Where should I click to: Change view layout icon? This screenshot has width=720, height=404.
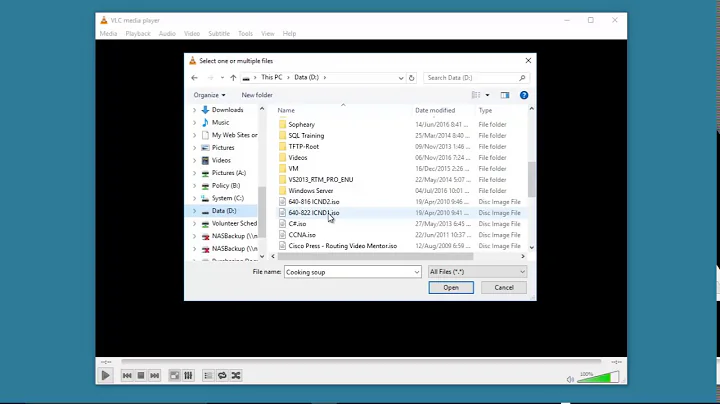pyautogui.click(x=476, y=95)
